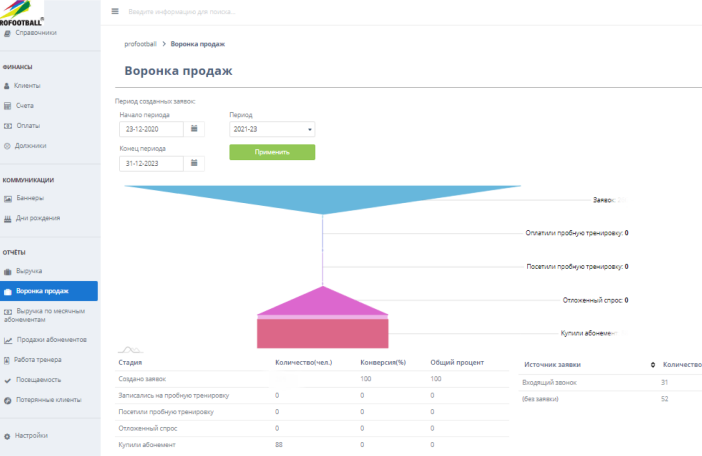The height and width of the screenshot is (456, 702).
Task: Click the Клиенты sidebar icon
Action: tap(8, 86)
